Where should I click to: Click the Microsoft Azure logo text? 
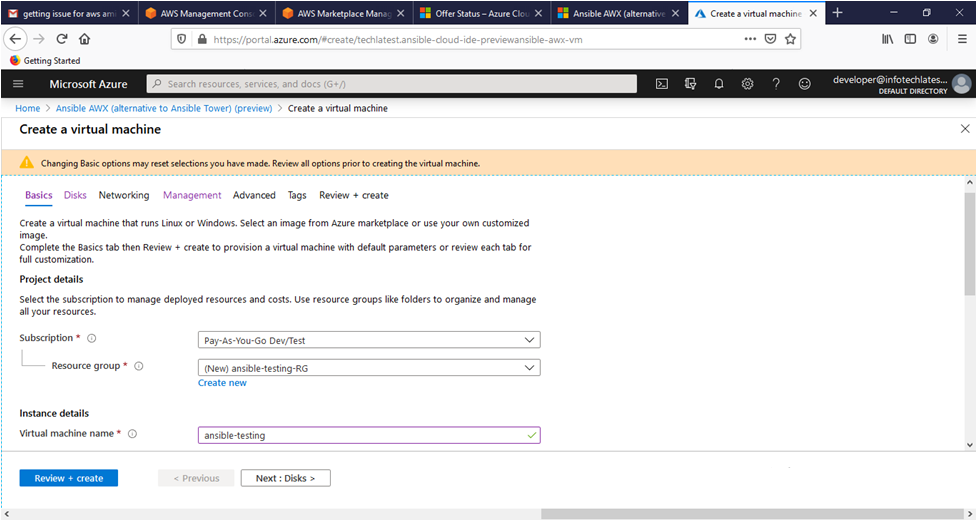click(x=88, y=84)
